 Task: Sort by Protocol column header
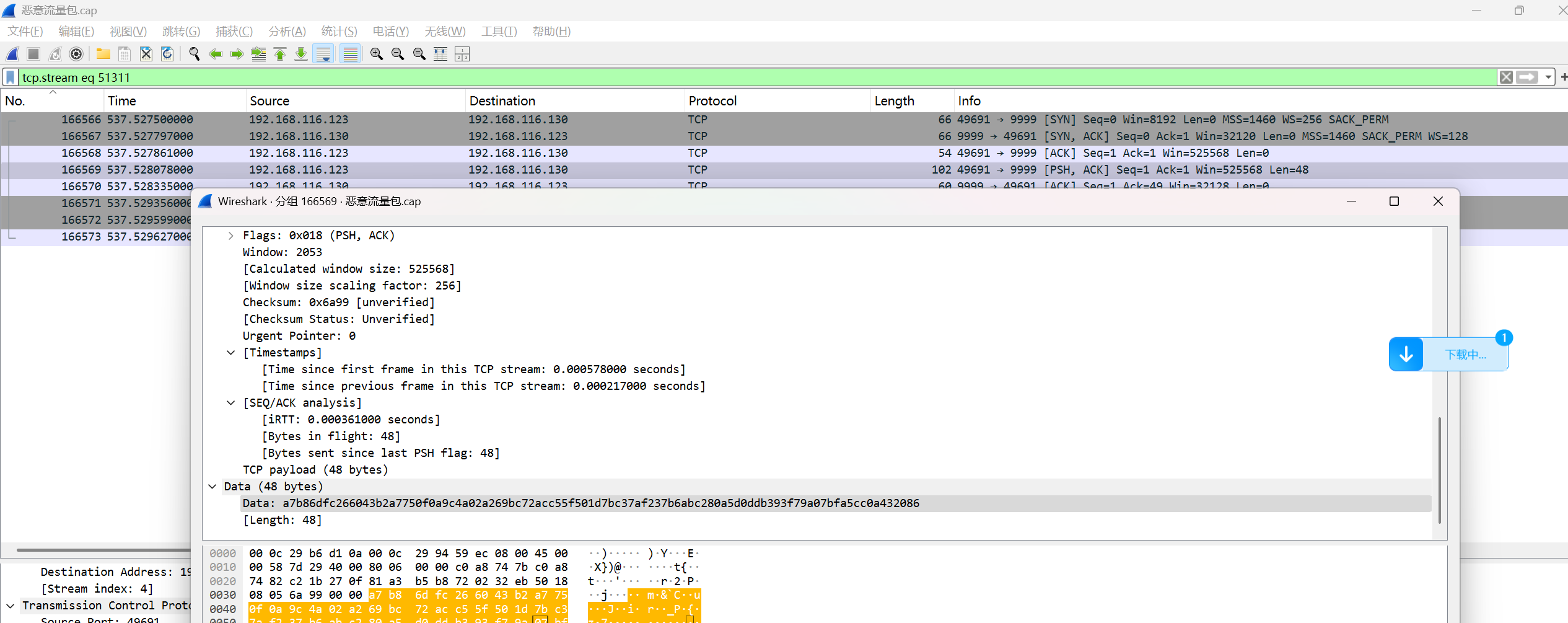[777, 101]
